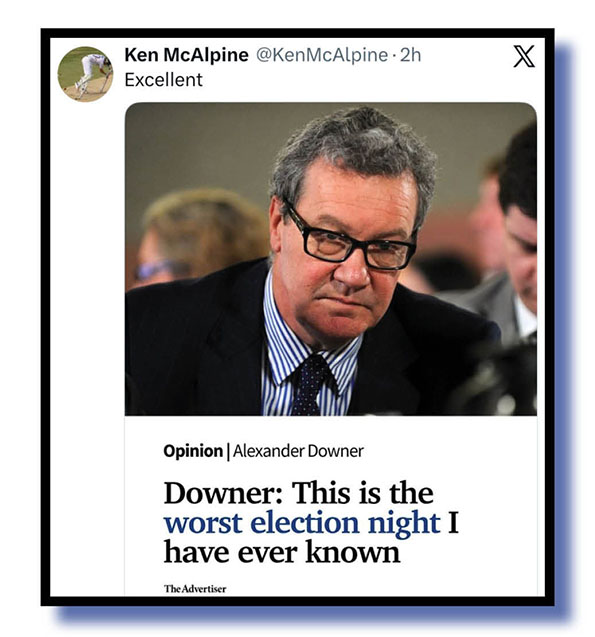
Task: Click the 2h post timestamp
Action: tap(411, 55)
